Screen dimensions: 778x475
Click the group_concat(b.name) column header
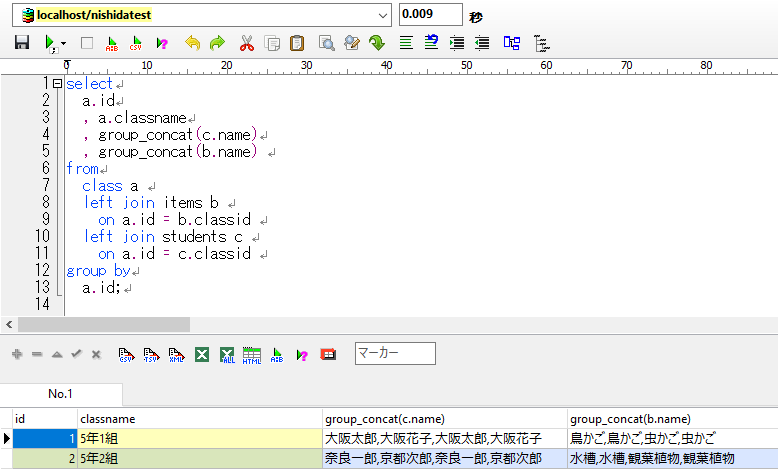point(673,419)
